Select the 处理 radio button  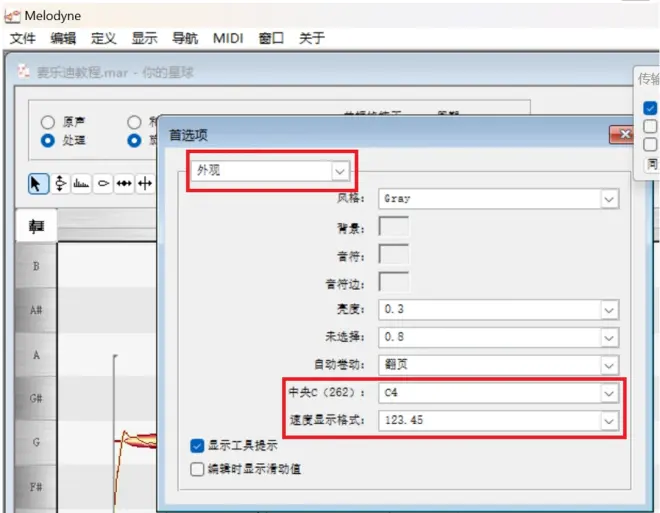tap(48, 140)
